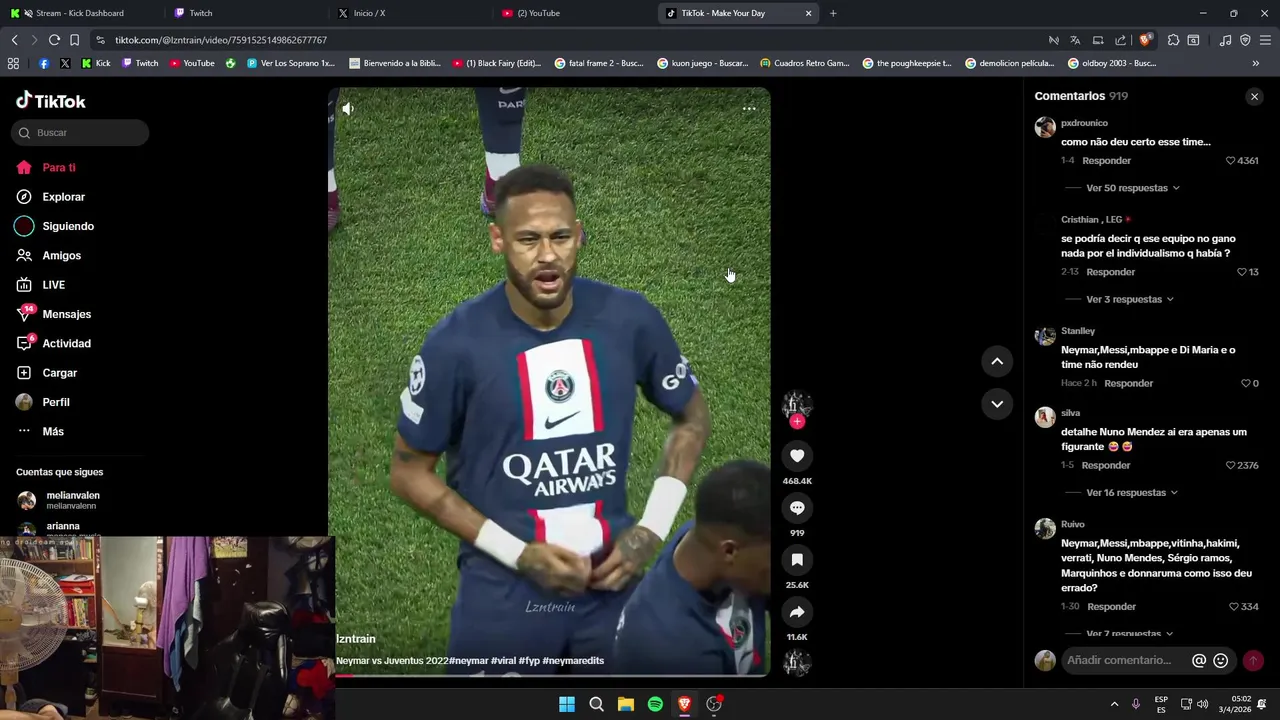This screenshot has width=1280, height=720.
Task: Reply to silva's comment
Action: click(1106, 466)
